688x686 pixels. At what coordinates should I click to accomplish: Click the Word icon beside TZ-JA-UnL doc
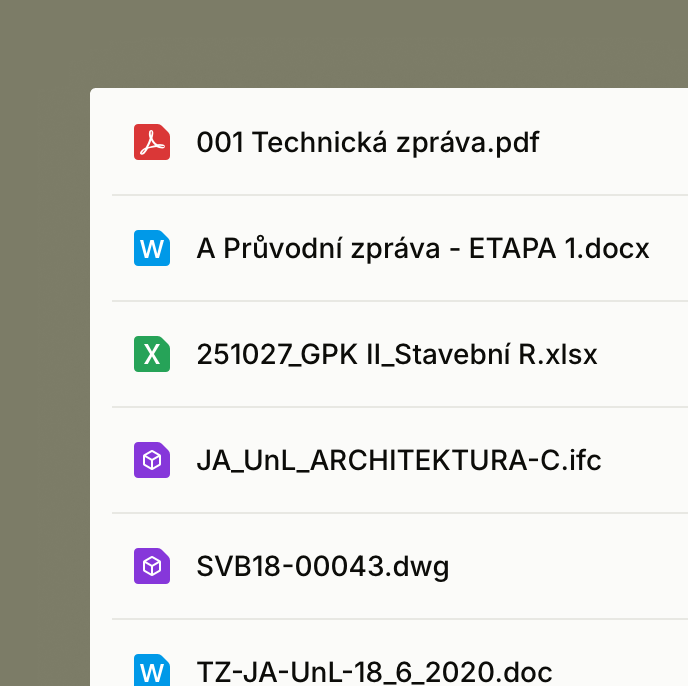coord(152,670)
